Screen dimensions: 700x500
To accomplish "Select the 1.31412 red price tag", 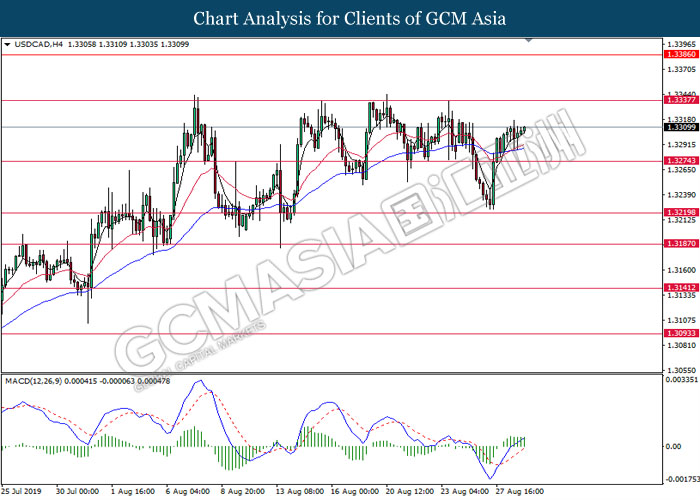I will [x=680, y=287].
